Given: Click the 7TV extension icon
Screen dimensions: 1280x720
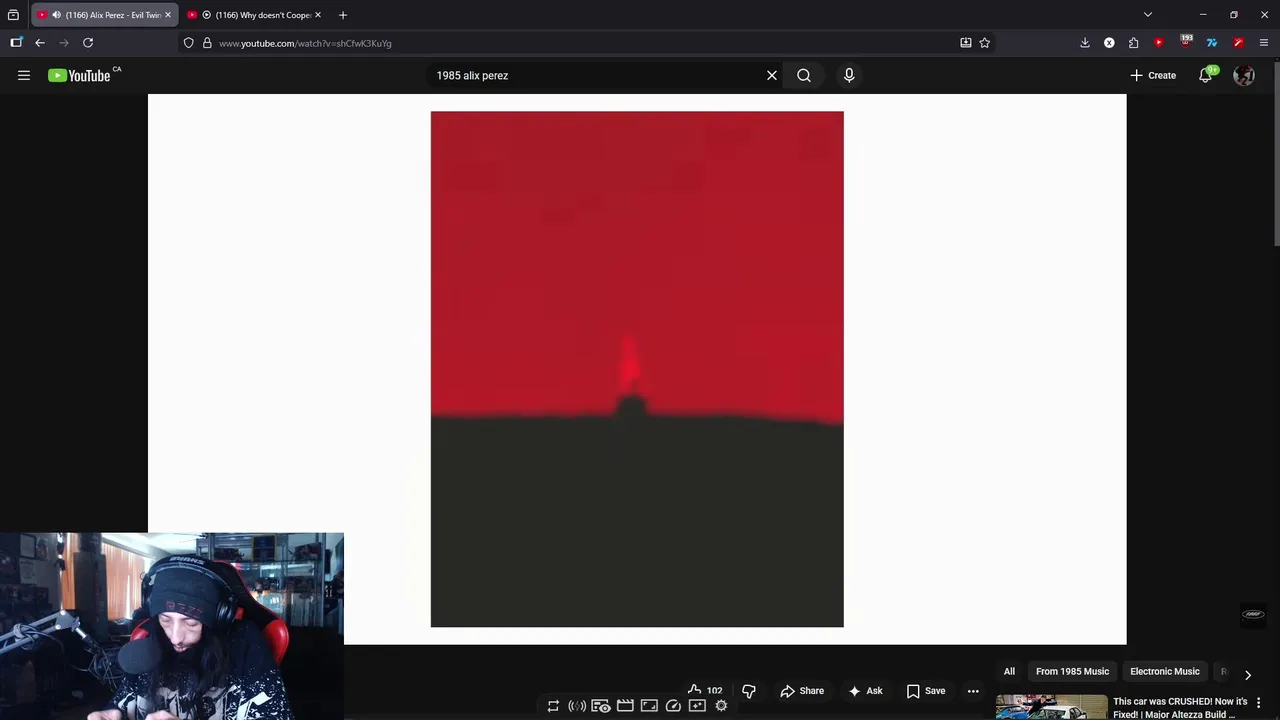Looking at the screenshot, I should [1212, 43].
